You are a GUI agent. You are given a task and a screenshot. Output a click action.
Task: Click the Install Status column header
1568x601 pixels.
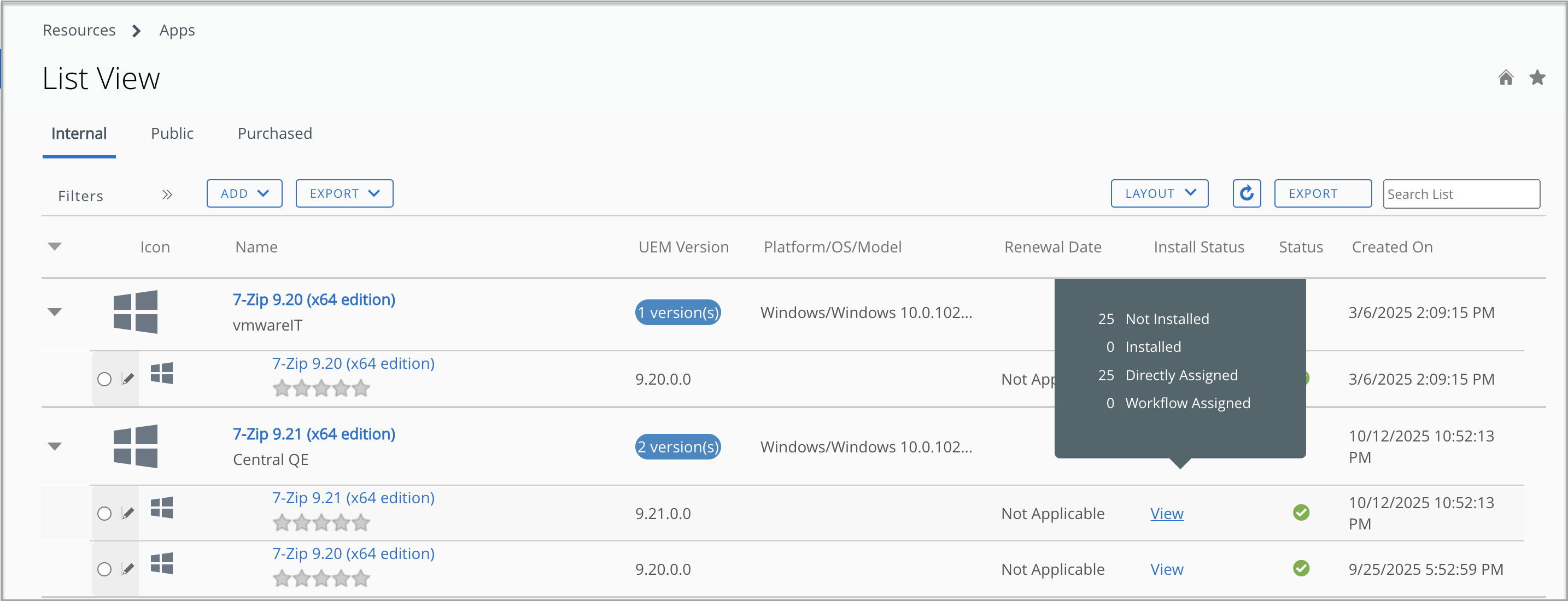[x=1199, y=247]
